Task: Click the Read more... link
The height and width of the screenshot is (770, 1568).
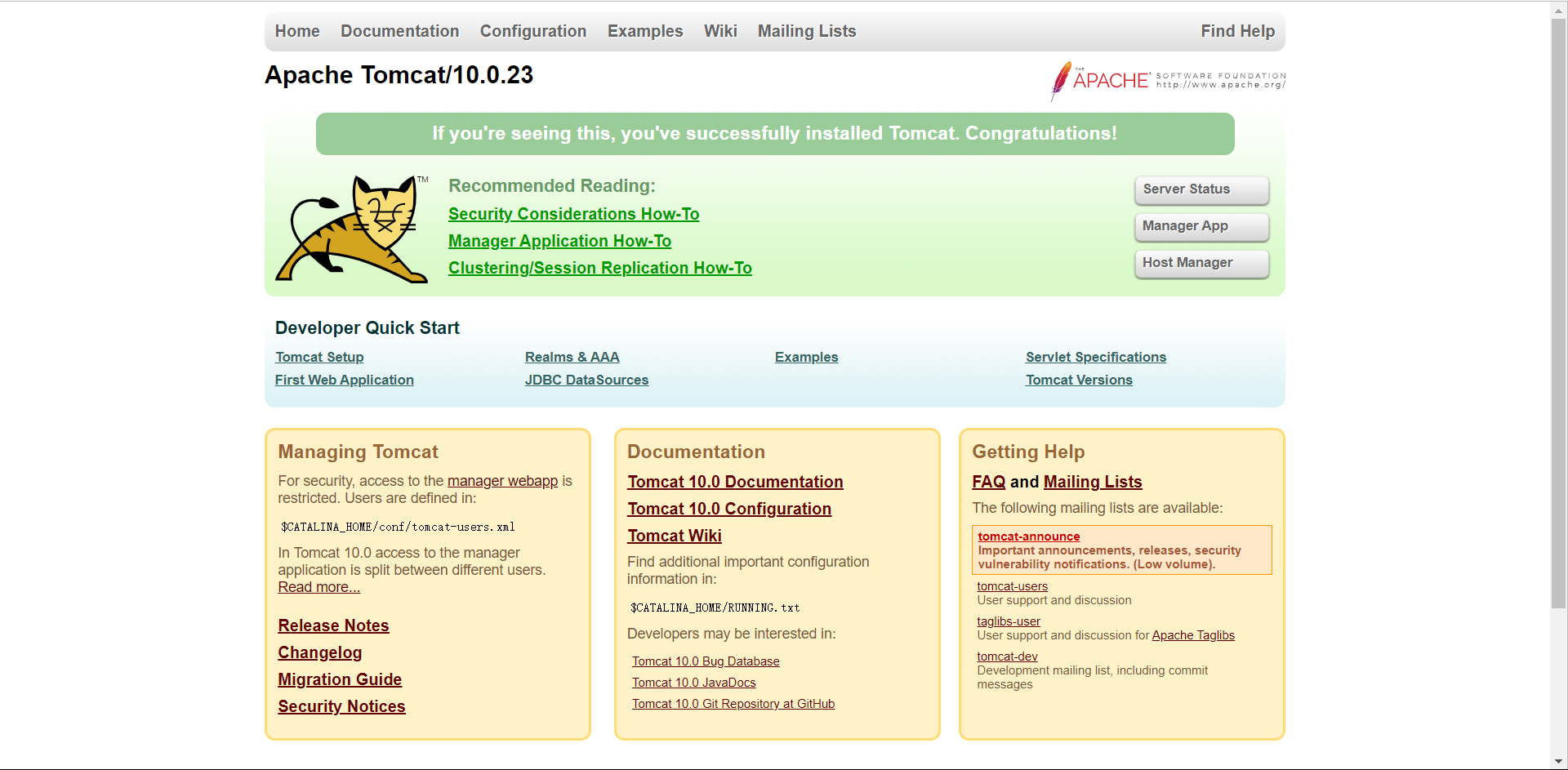Action: 318,587
